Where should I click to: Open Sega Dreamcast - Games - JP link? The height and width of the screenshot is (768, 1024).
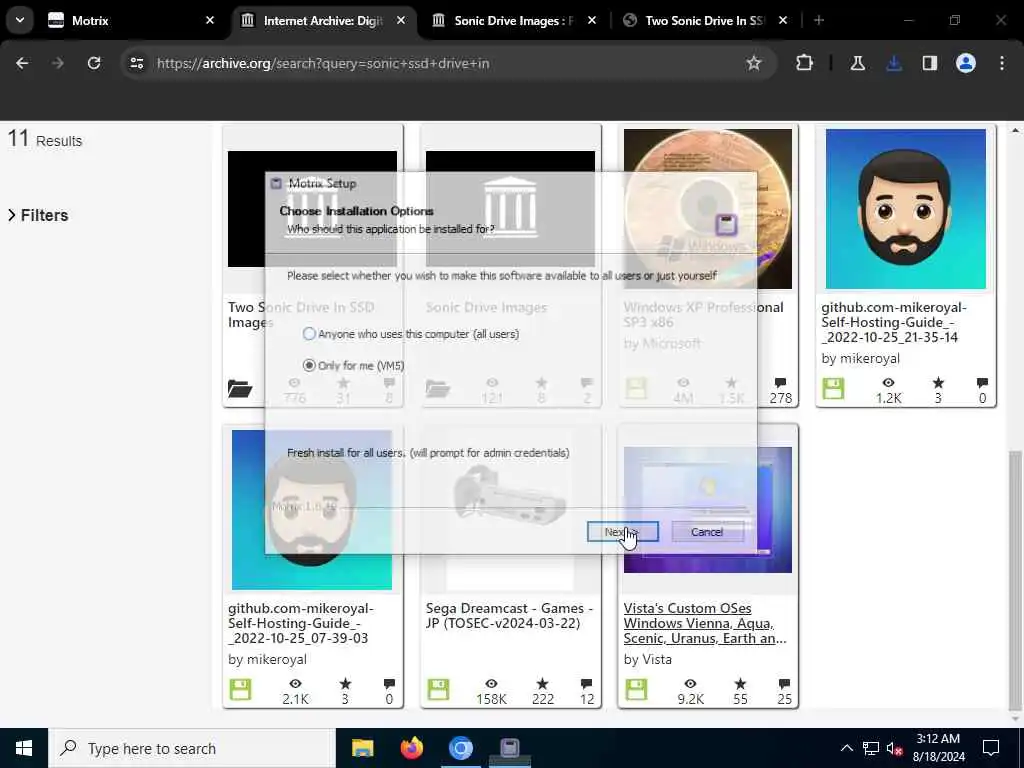509,616
